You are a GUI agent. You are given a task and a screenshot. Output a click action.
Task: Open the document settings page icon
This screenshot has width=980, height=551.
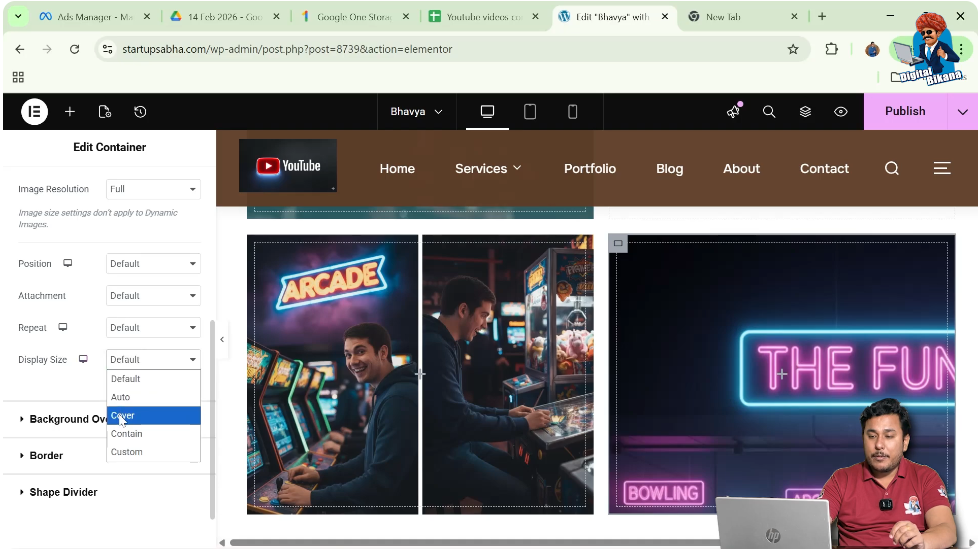105,112
